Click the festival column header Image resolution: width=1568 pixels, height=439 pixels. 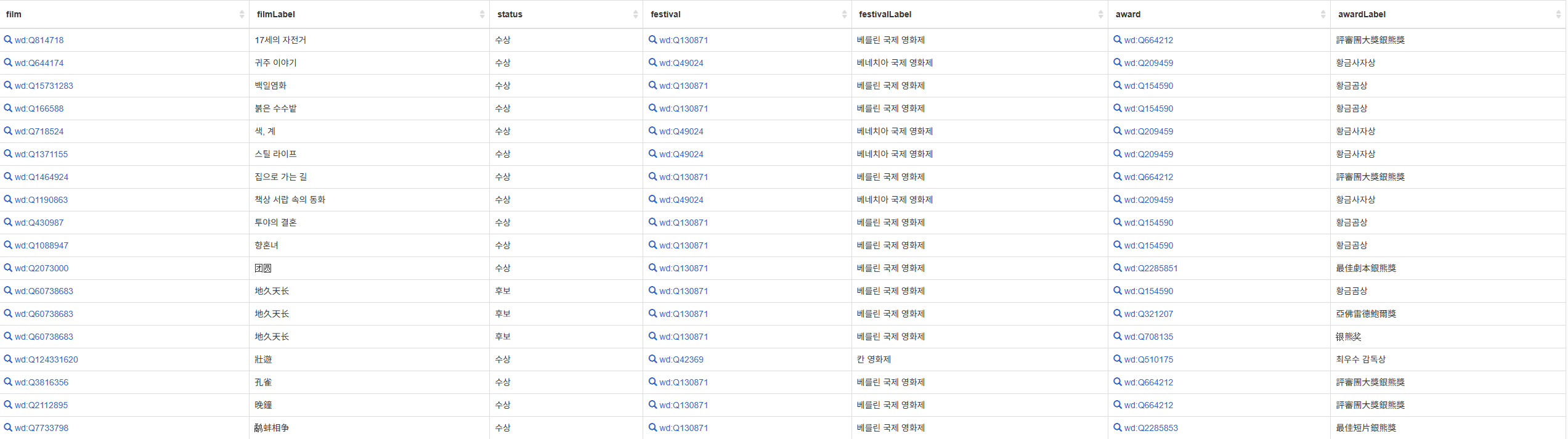[665, 14]
